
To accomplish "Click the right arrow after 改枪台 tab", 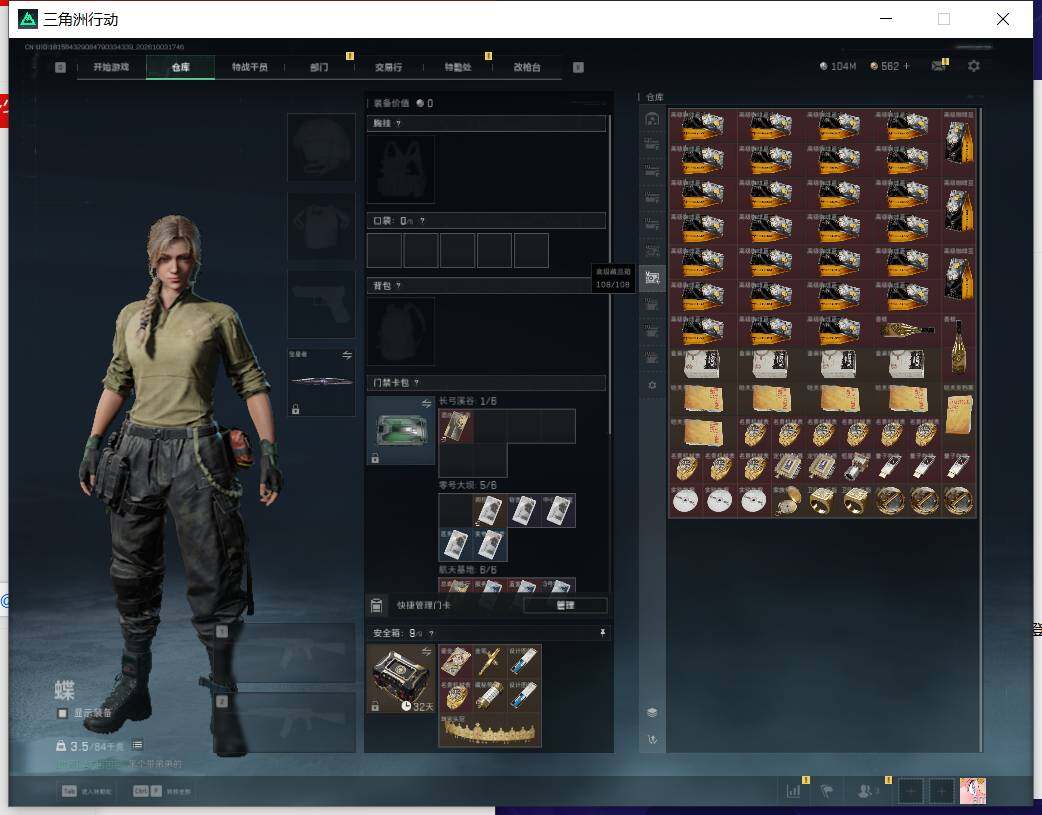I will point(578,67).
